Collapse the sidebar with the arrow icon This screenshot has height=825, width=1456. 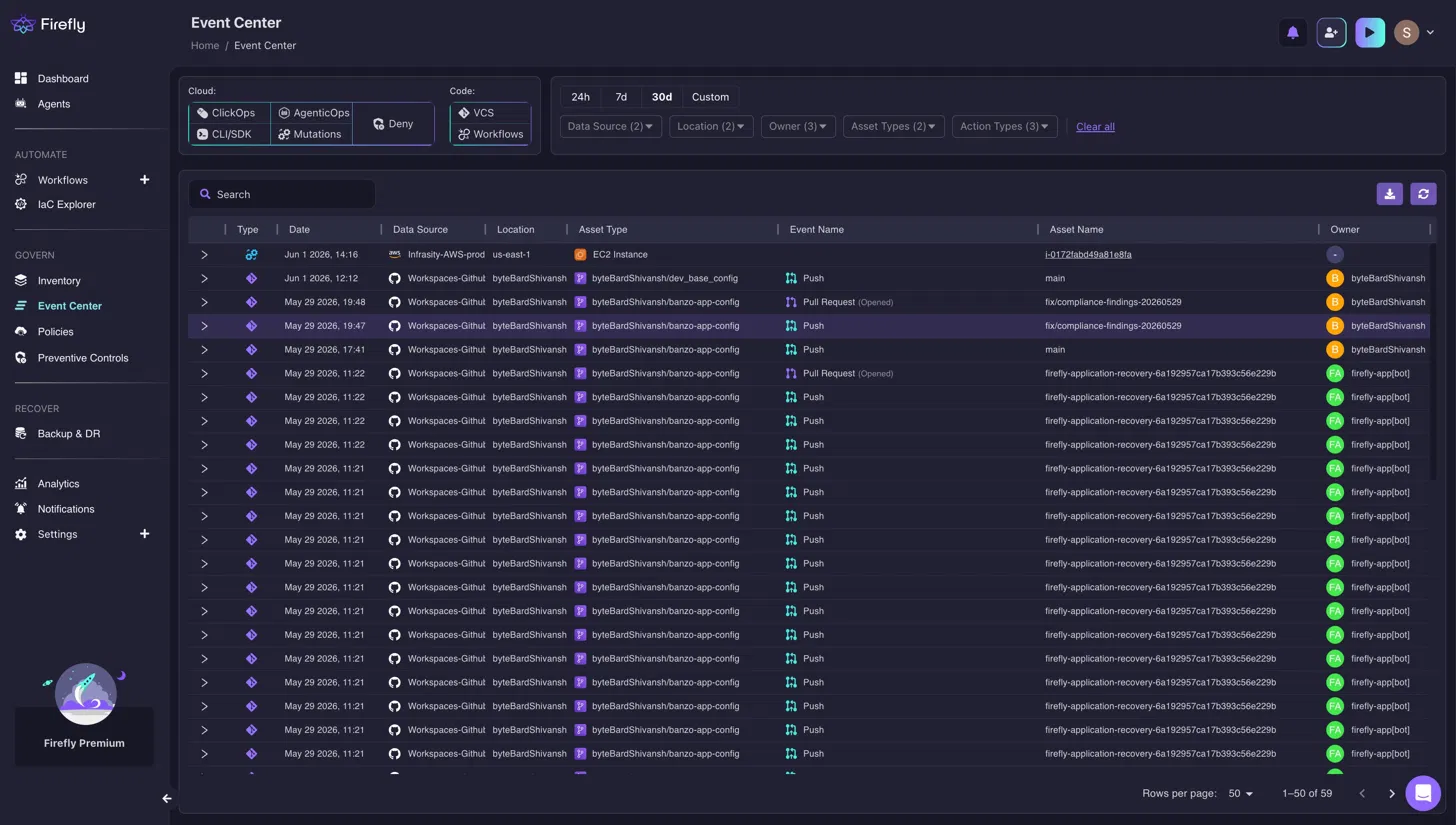click(x=167, y=799)
